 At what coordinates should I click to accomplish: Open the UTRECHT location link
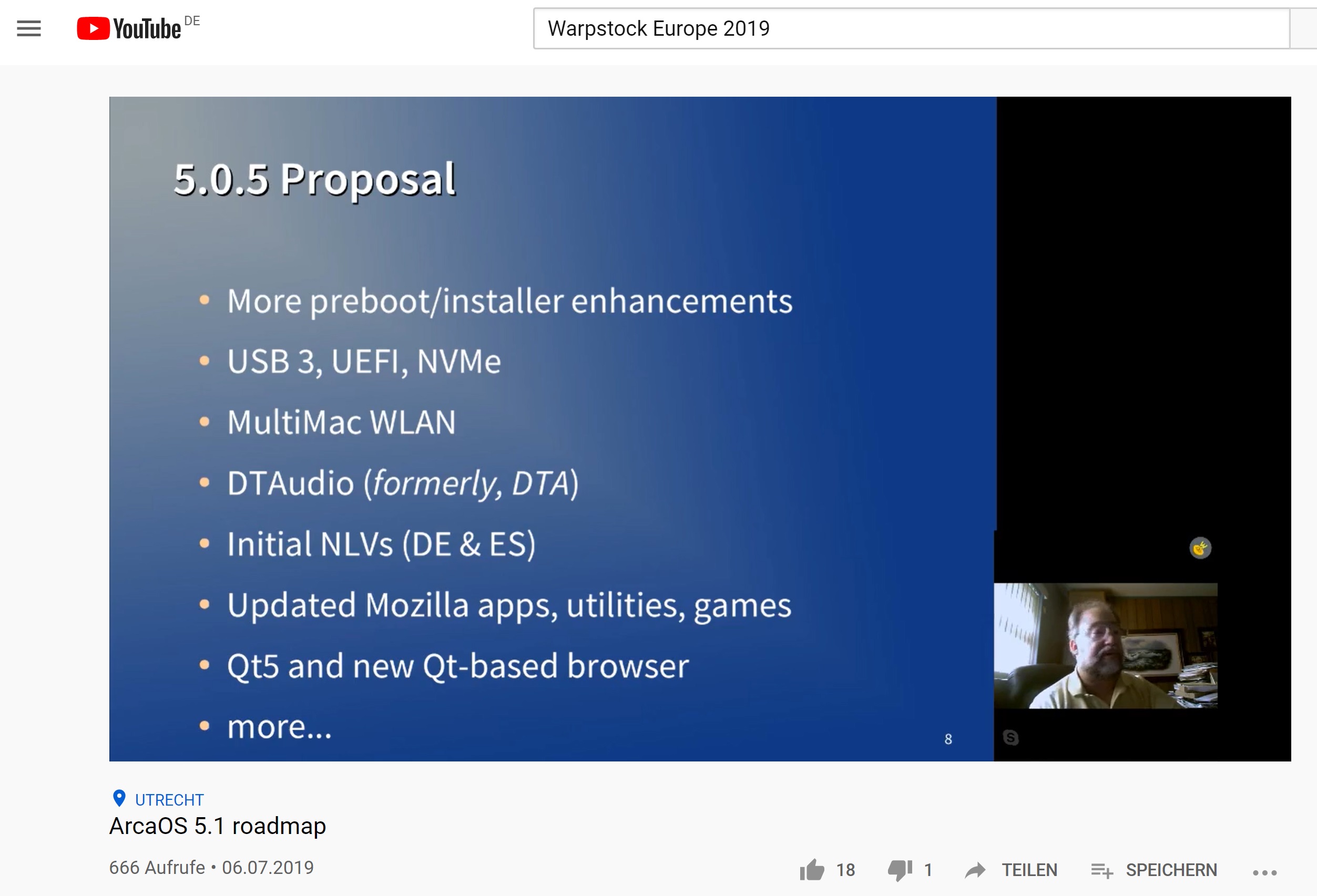click(169, 800)
